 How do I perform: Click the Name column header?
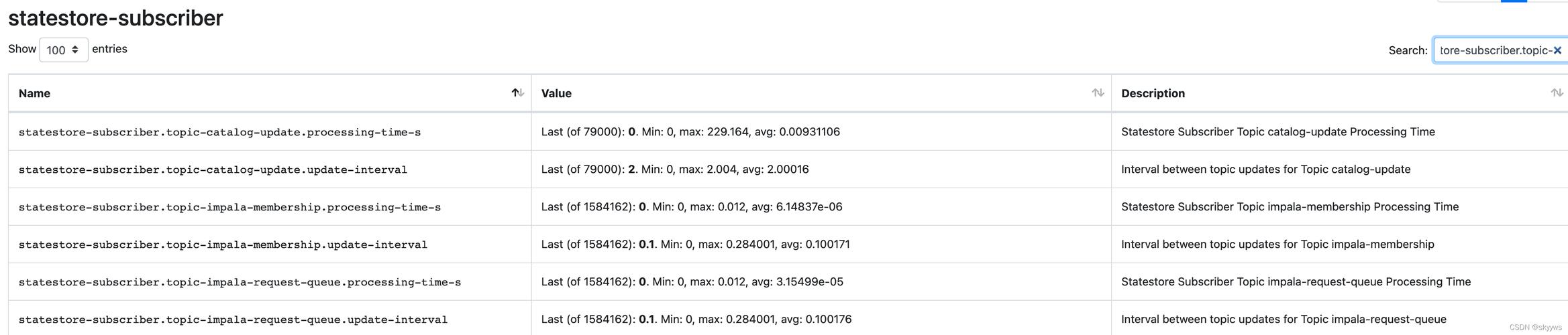click(34, 93)
